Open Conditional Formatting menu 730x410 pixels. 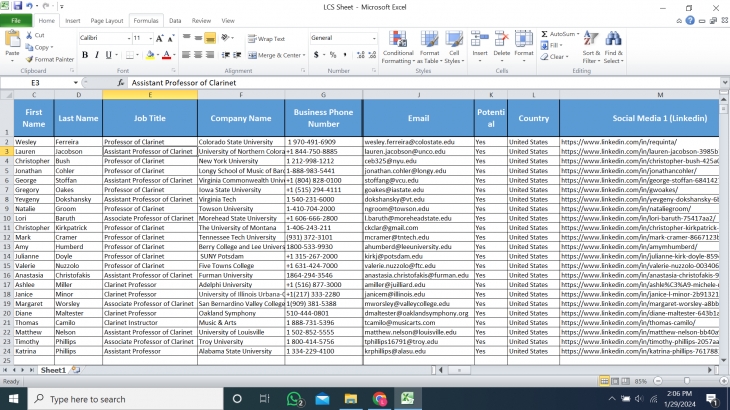(398, 47)
